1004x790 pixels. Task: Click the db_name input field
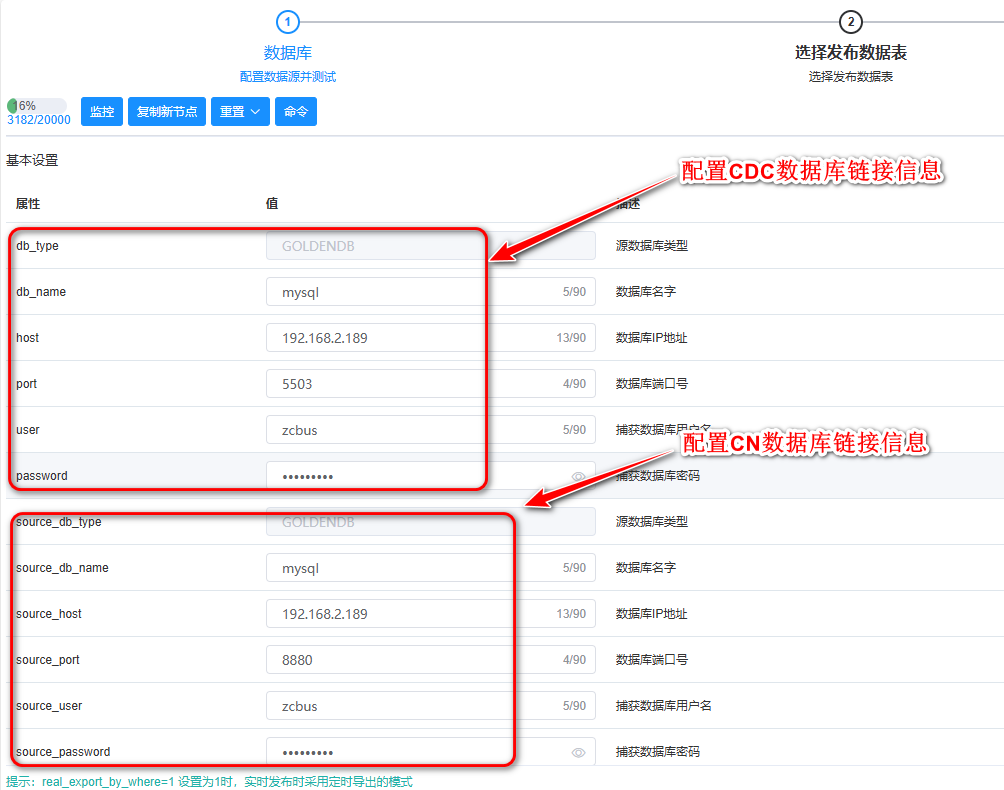410,292
